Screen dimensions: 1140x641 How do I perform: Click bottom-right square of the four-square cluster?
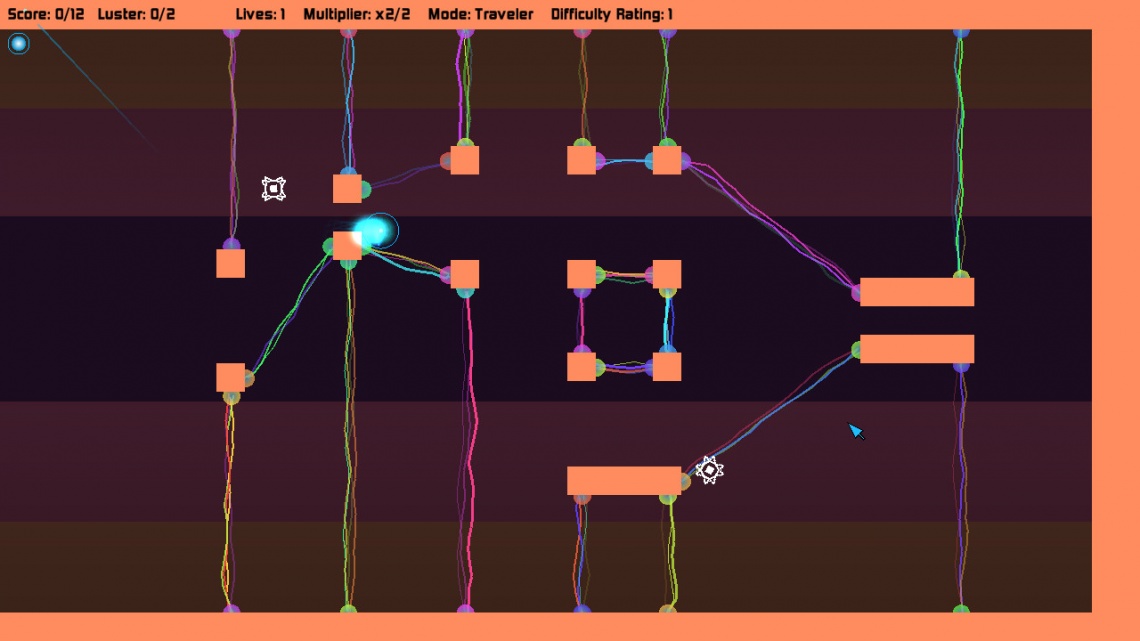click(x=667, y=367)
